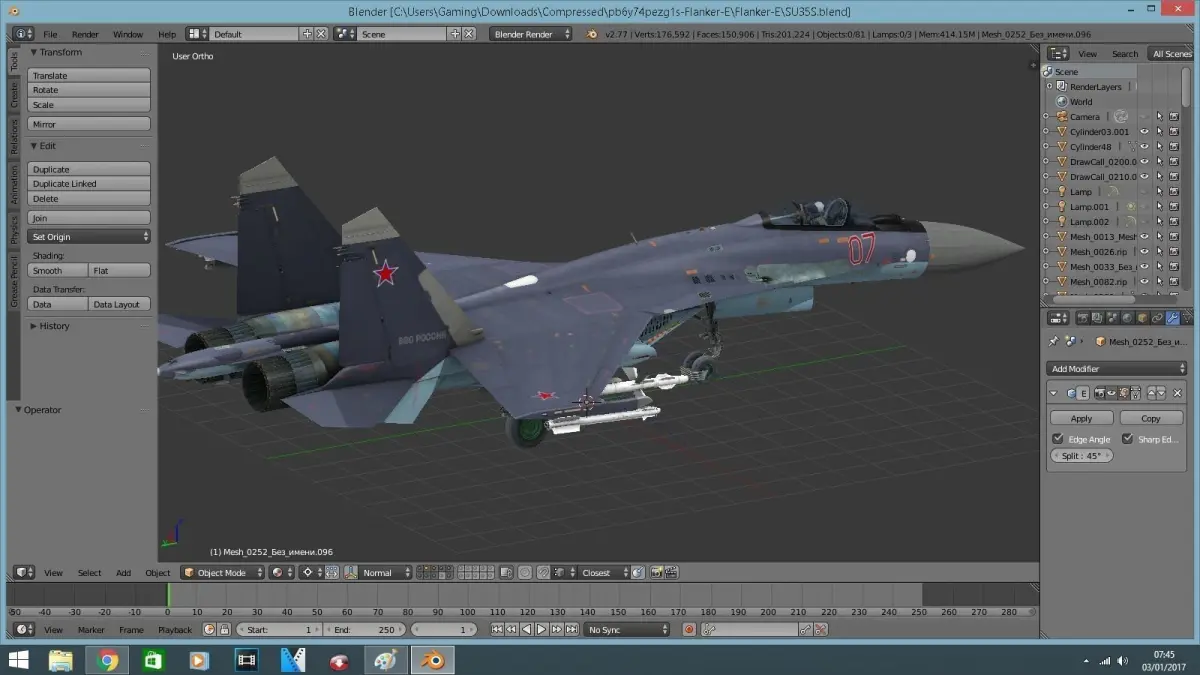Image resolution: width=1200 pixels, height=675 pixels.
Task: Open the Blender Render engine dropdown
Action: tap(531, 34)
